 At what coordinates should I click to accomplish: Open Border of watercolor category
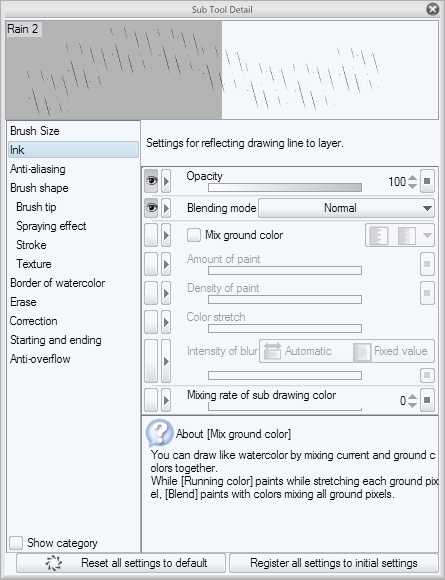[73, 283]
